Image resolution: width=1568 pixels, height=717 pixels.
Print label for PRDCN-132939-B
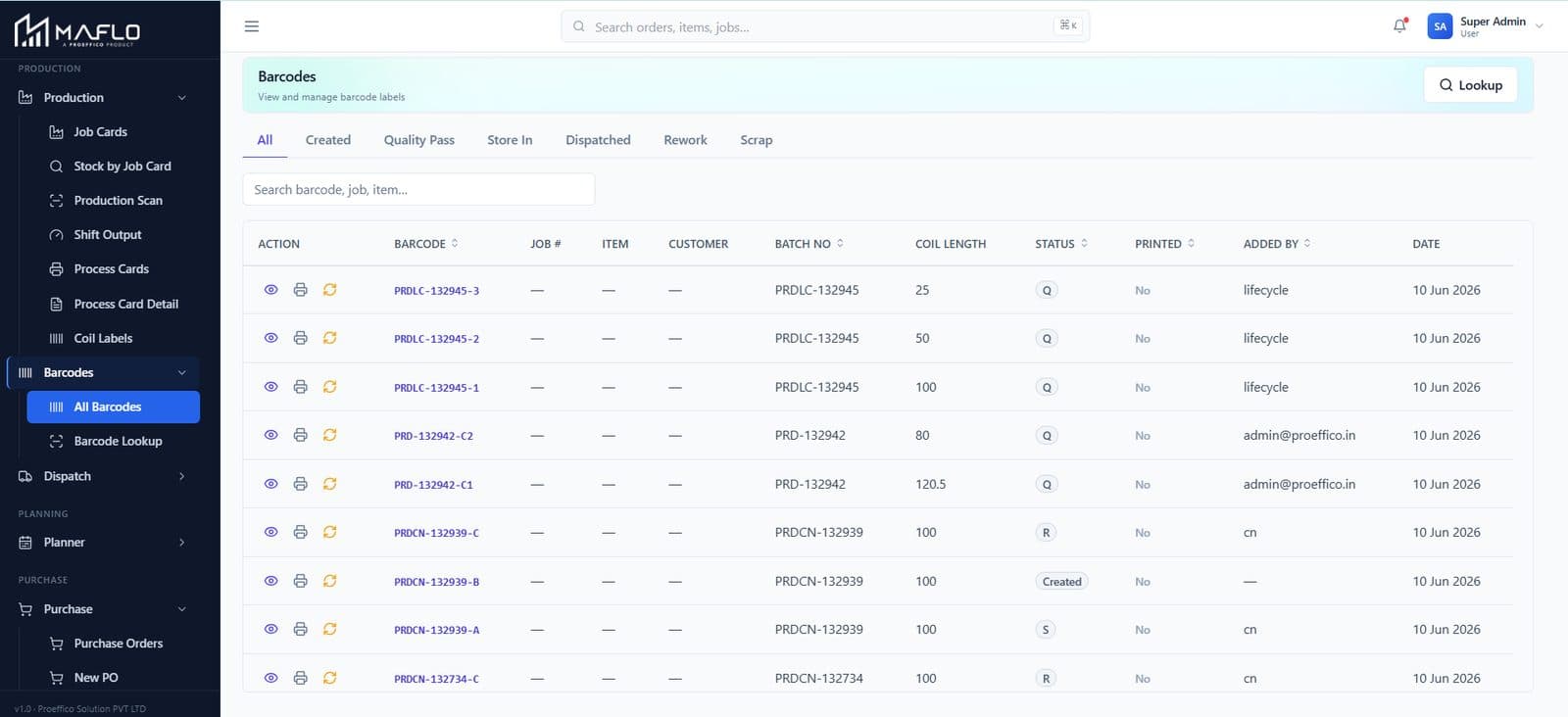point(301,581)
